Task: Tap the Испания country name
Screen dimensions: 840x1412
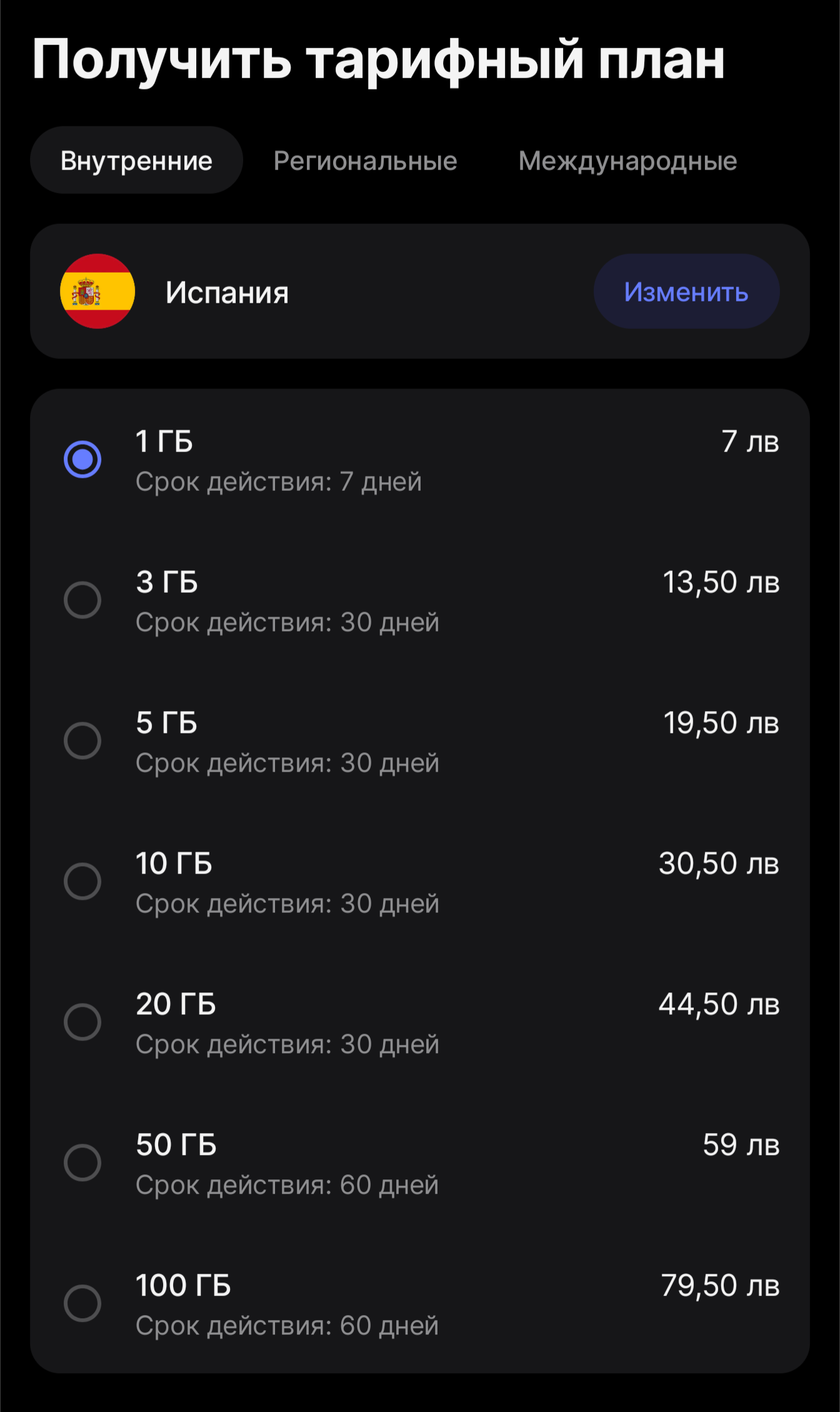Action: (x=227, y=292)
